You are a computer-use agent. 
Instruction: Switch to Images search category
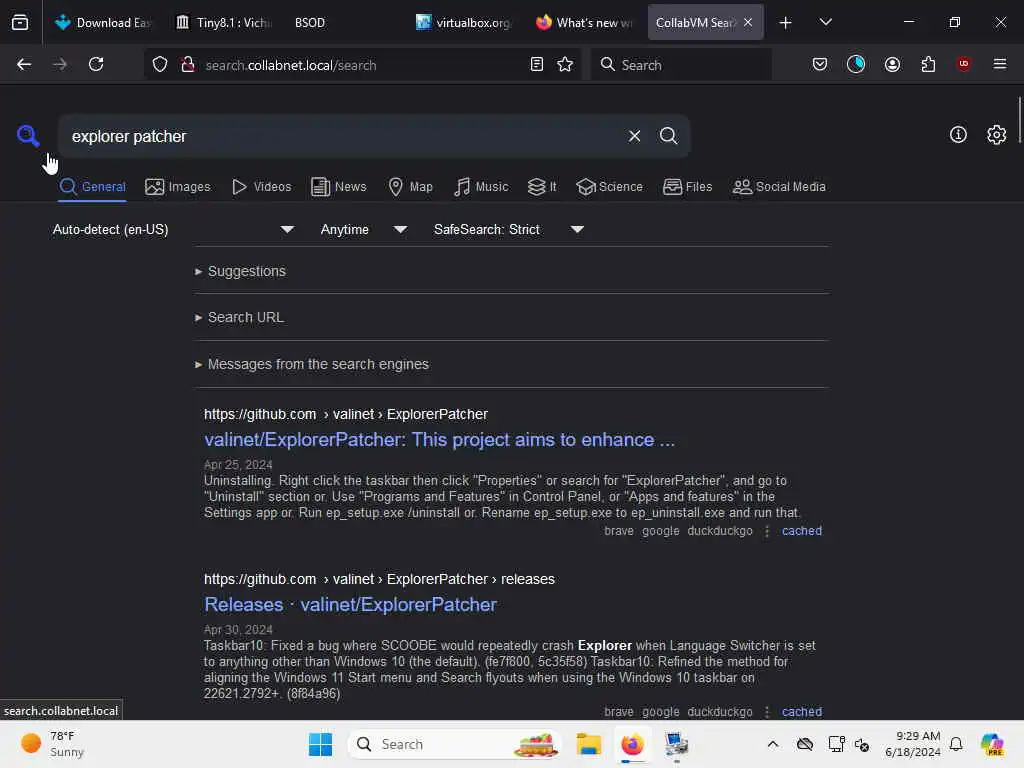178,187
